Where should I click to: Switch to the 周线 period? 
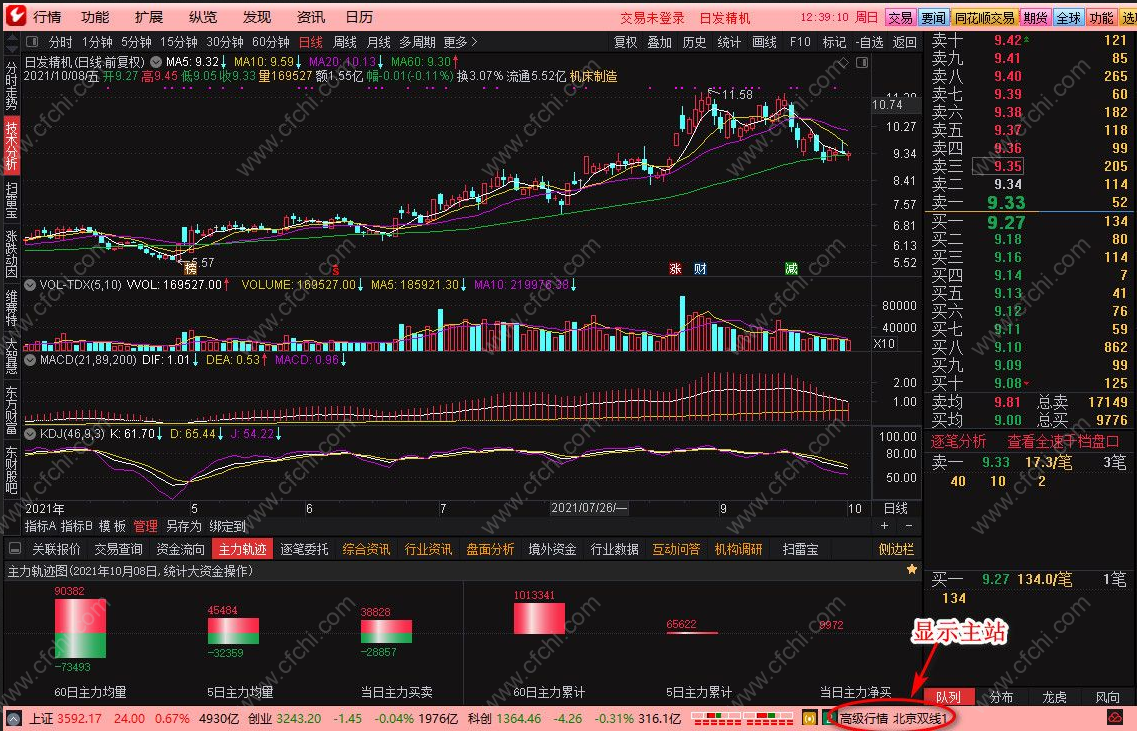[x=344, y=42]
